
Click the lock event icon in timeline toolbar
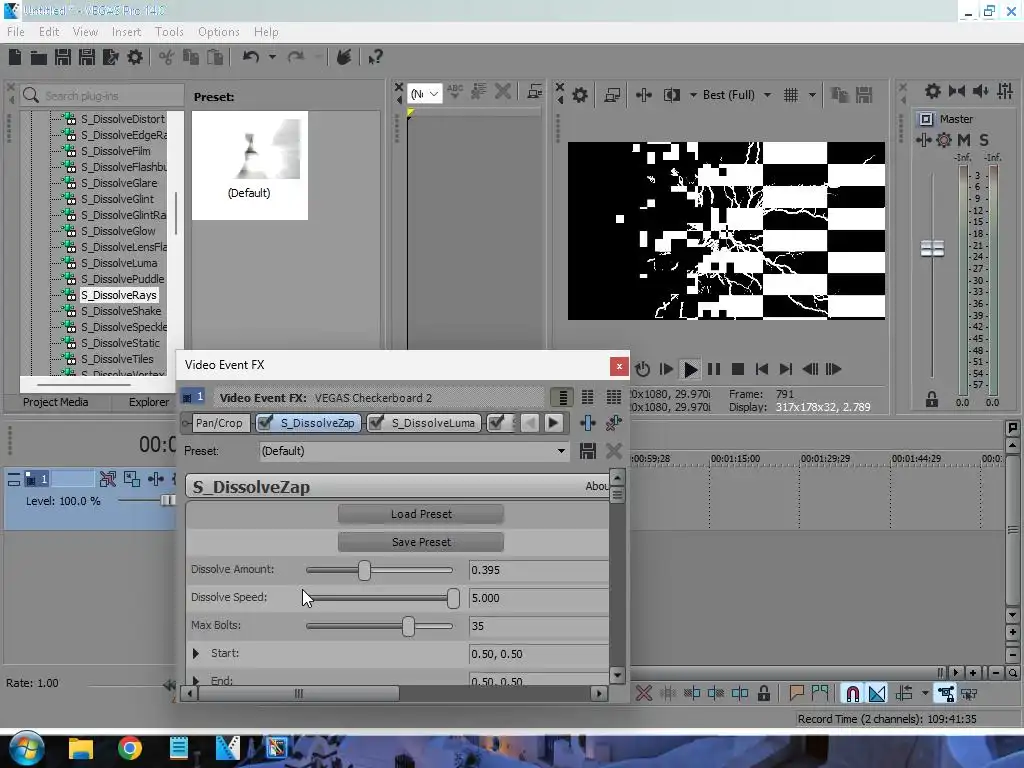pos(763,694)
